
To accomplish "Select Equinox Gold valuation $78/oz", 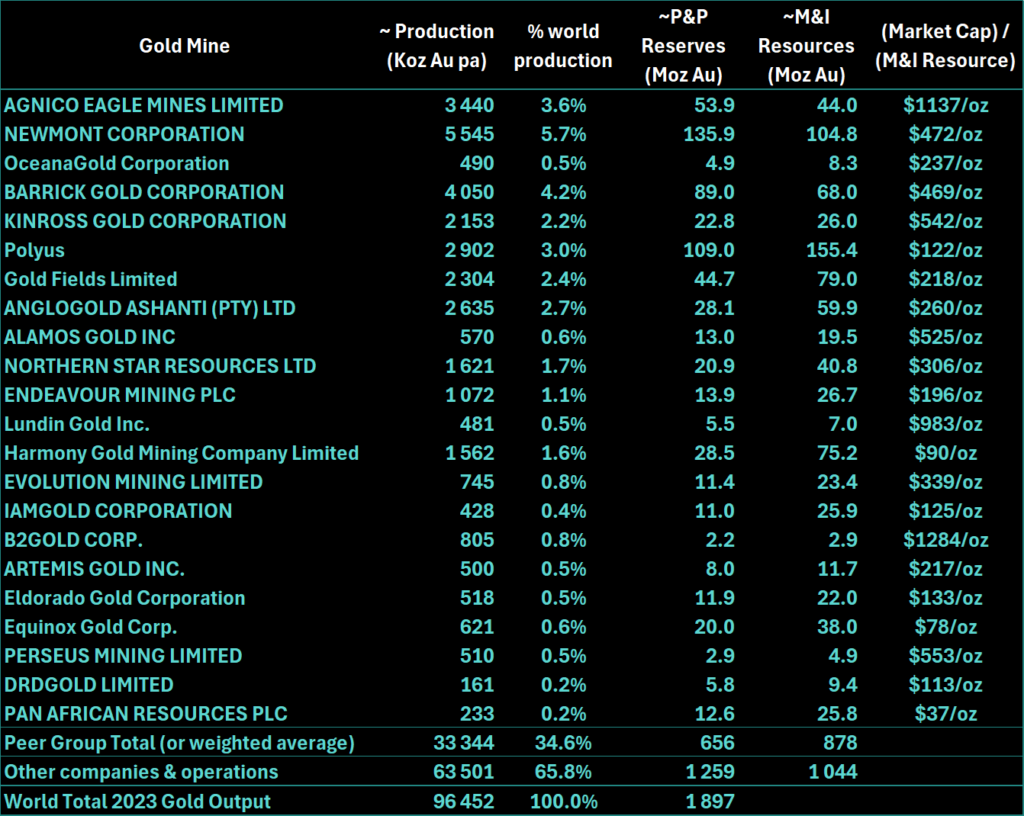I will tap(946, 627).
